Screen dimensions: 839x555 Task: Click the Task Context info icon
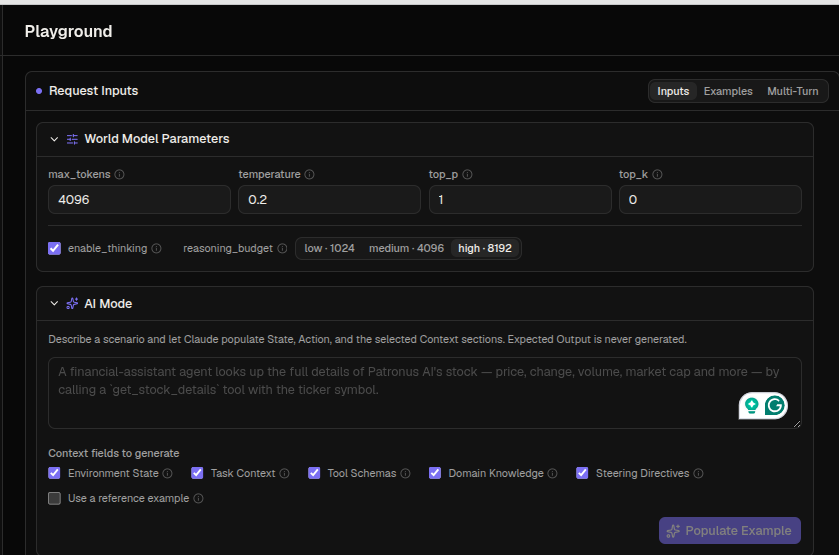point(285,473)
